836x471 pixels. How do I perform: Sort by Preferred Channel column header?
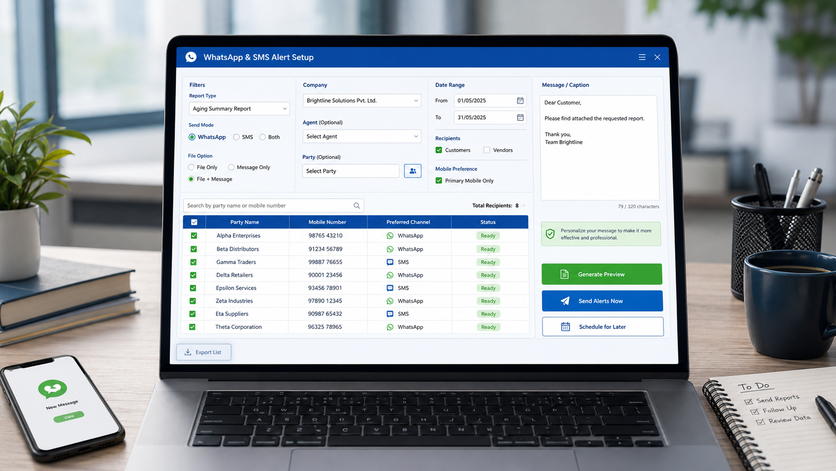408,222
